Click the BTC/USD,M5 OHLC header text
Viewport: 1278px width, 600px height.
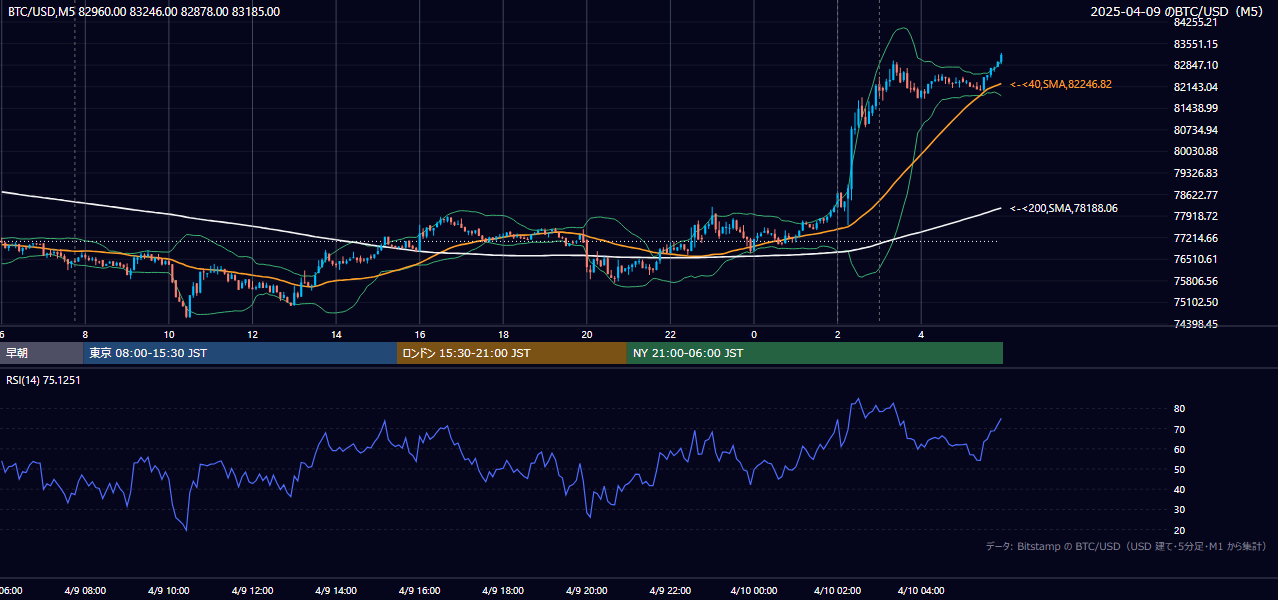(144, 12)
